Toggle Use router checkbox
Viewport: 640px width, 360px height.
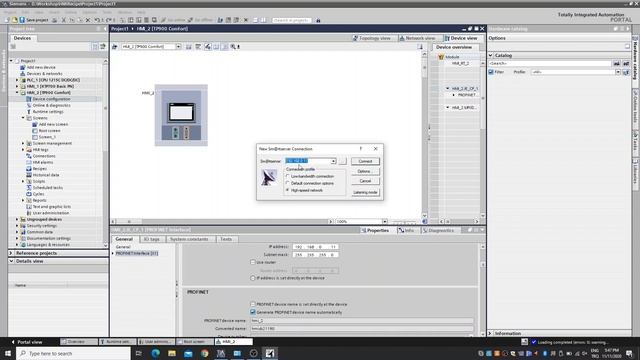pyautogui.click(x=253, y=262)
